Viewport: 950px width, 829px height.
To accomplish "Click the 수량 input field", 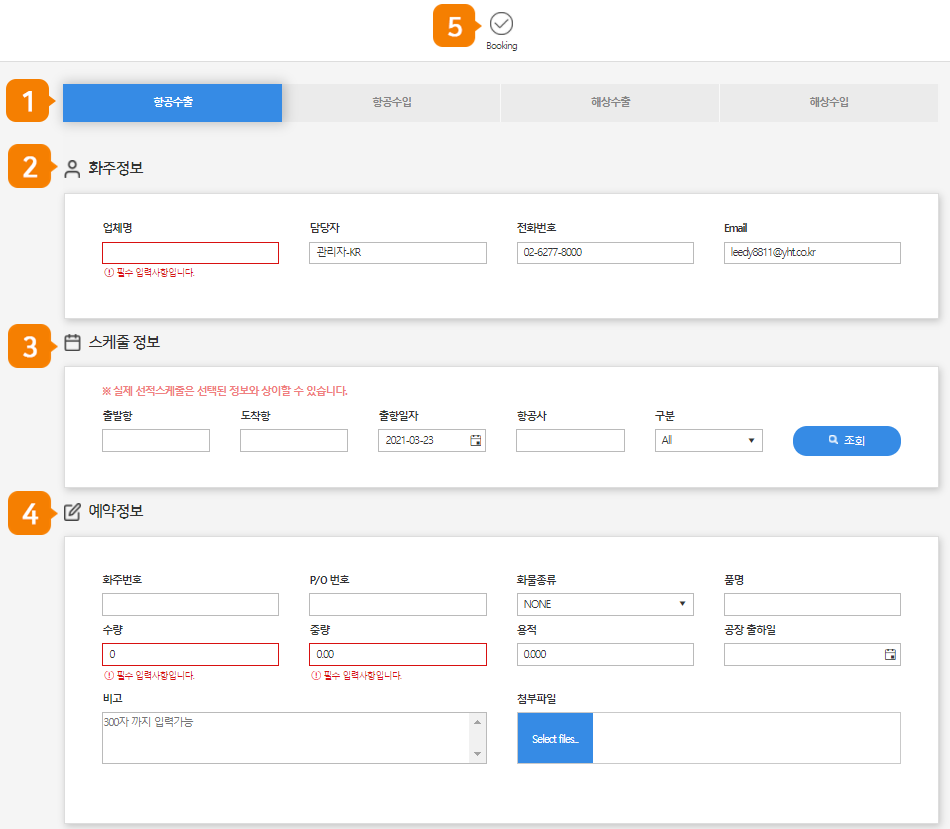I will click(x=190, y=654).
